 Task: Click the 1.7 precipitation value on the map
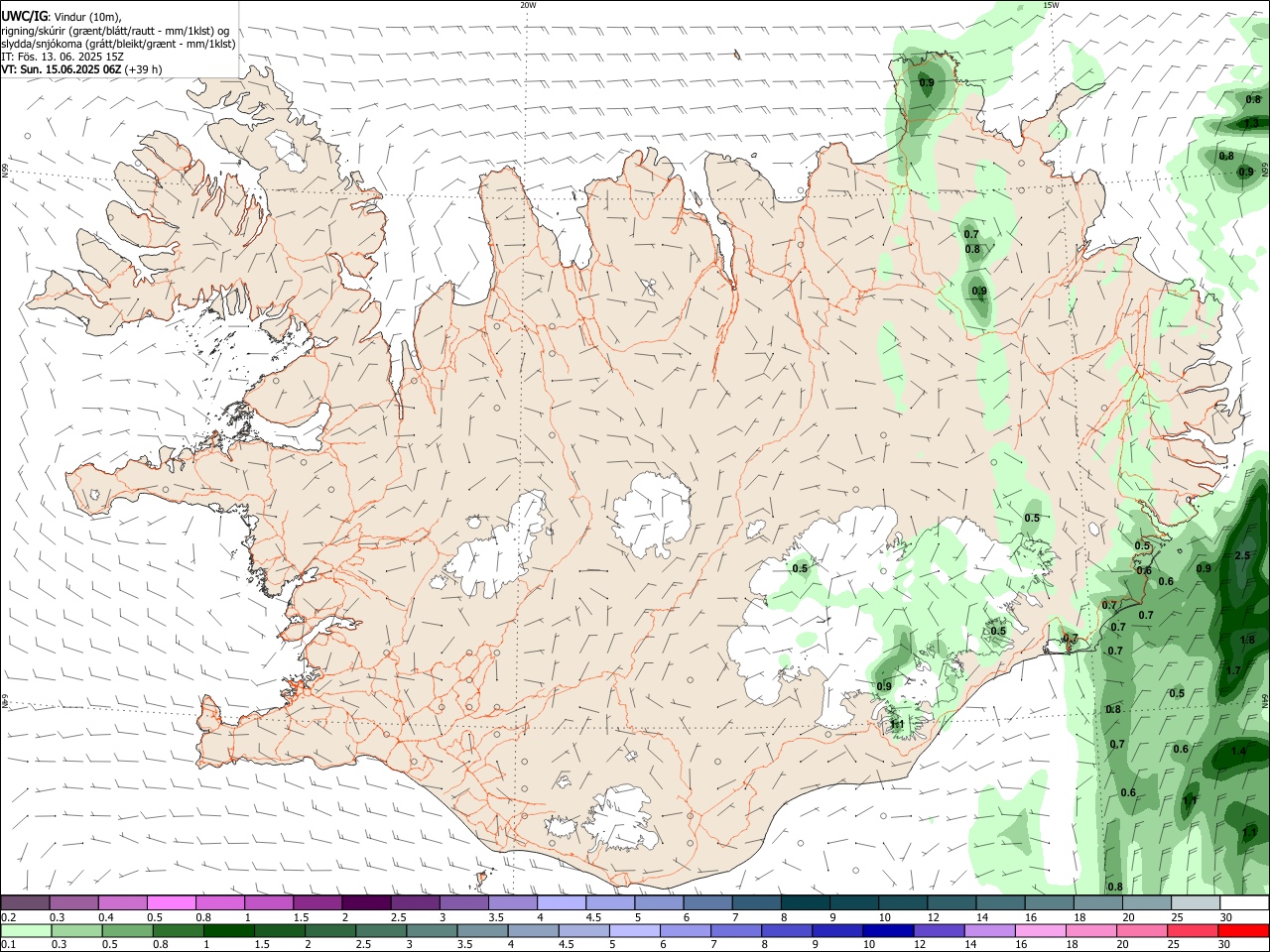[x=1233, y=670]
